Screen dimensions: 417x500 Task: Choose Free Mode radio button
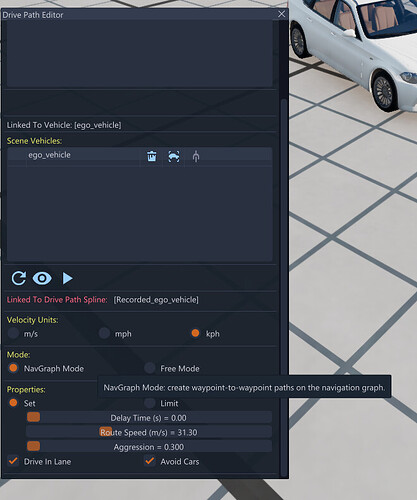(x=150, y=368)
